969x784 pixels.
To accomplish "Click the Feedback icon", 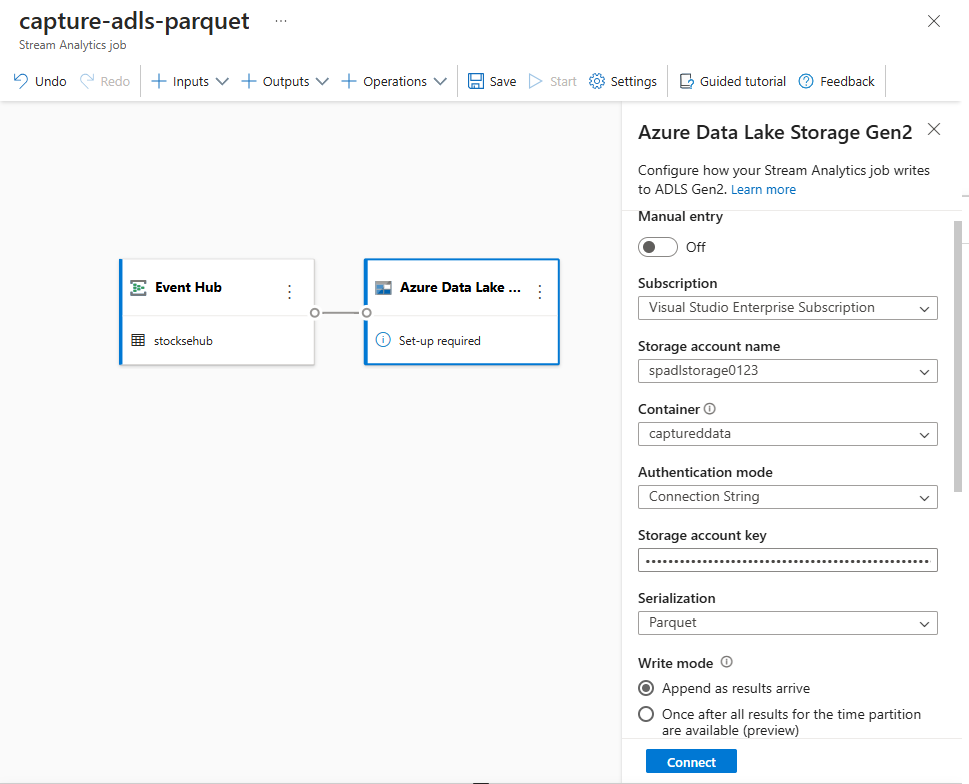I will click(806, 81).
